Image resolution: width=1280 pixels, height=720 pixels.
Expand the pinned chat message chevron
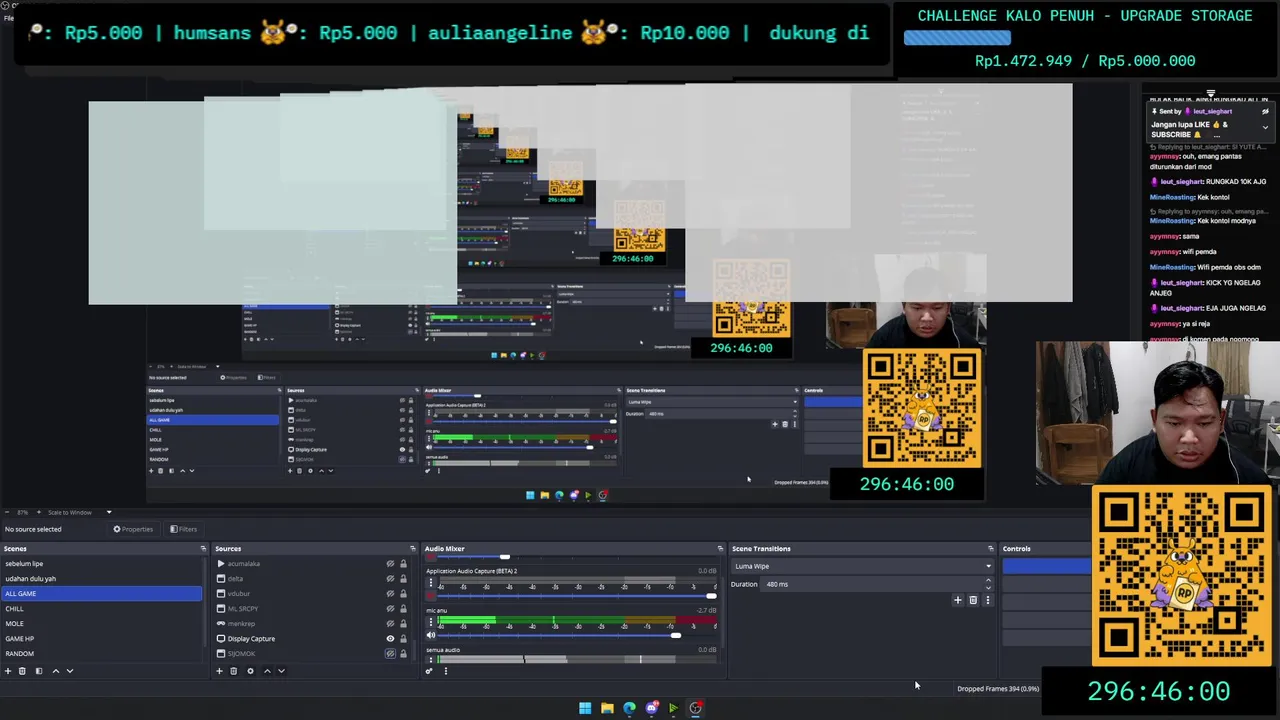point(1265,127)
